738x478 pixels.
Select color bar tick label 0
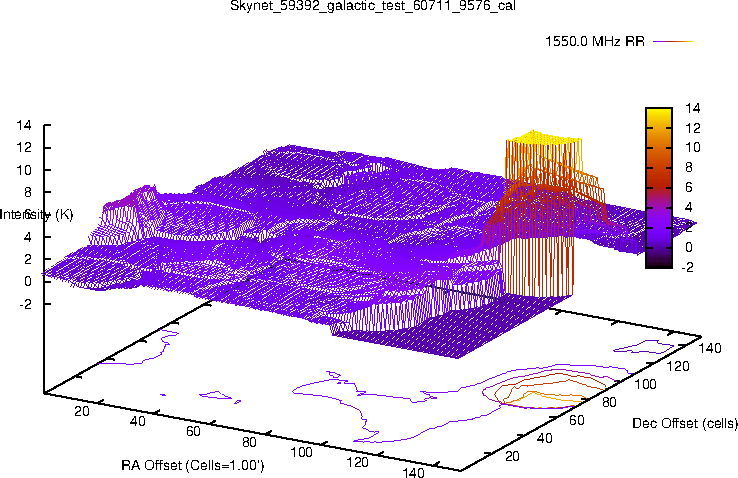coord(689,247)
